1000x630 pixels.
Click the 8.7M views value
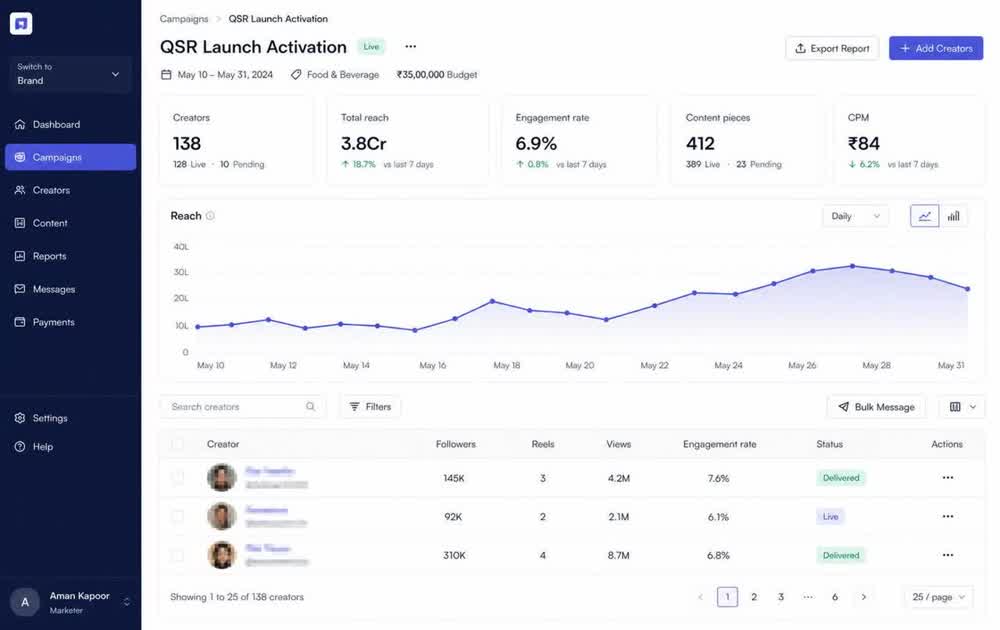619,555
